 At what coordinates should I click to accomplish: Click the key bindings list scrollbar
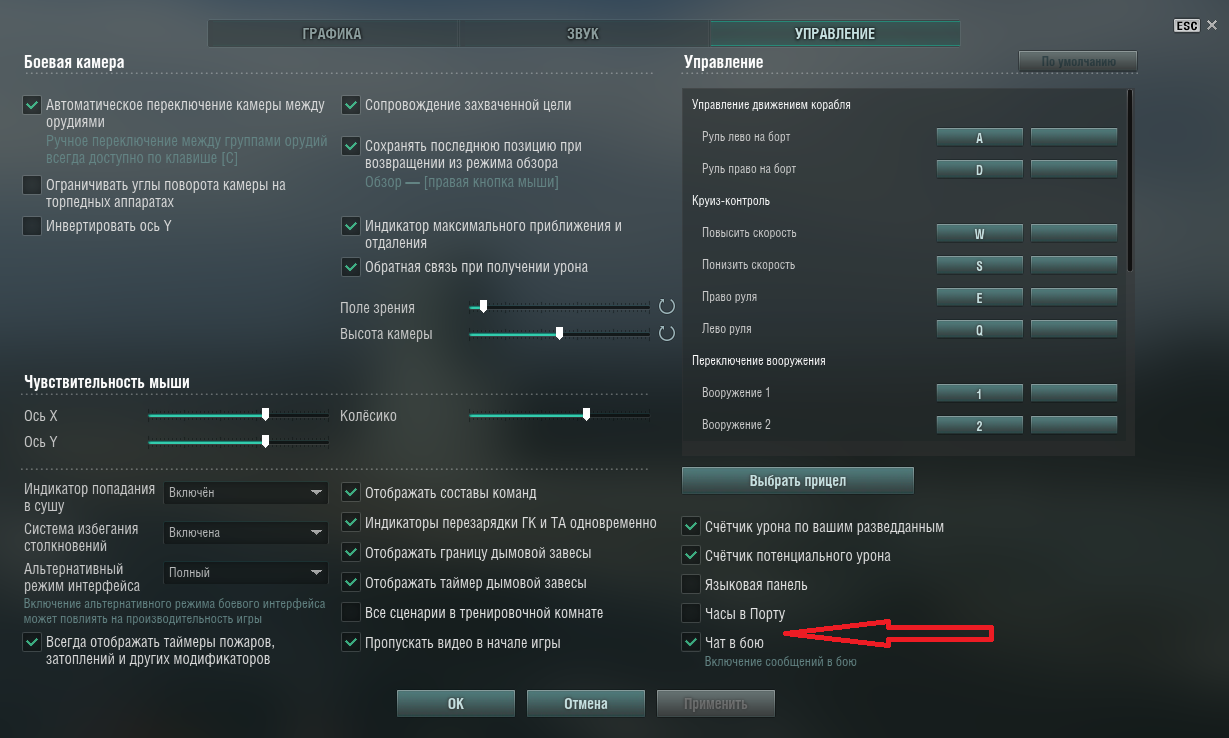tap(1130, 180)
